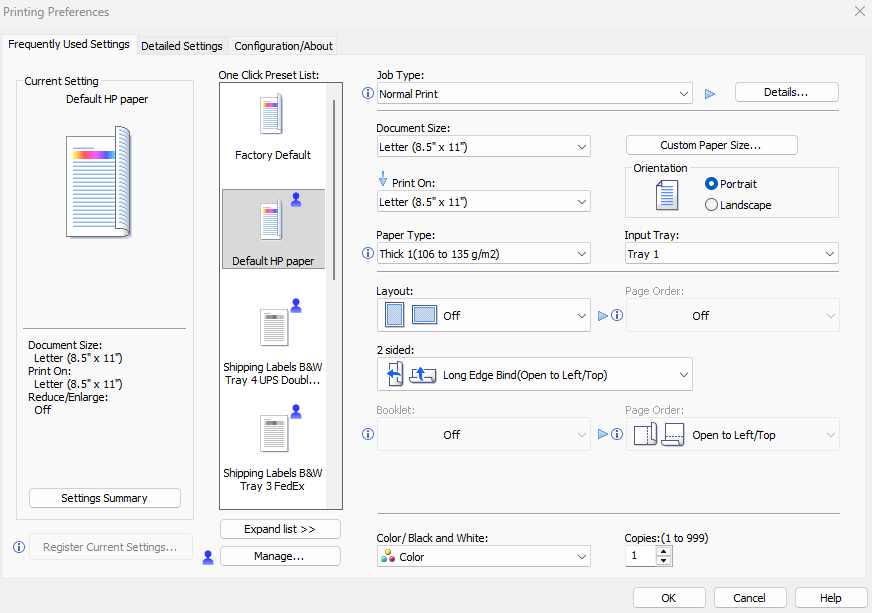The image size is (872, 613).
Task: Choose Shipping Labels B&W Tray 3 FedEx preset
Action: pyautogui.click(x=272, y=435)
